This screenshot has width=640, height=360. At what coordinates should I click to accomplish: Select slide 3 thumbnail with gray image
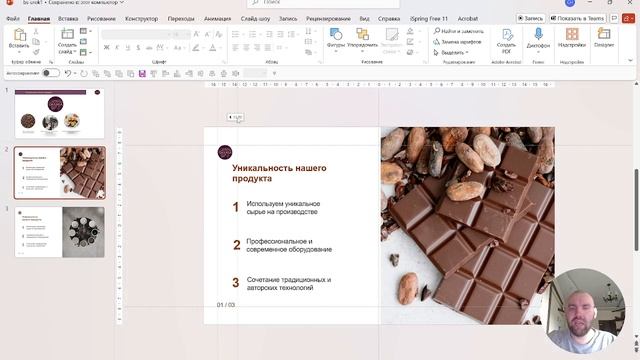click(x=60, y=232)
